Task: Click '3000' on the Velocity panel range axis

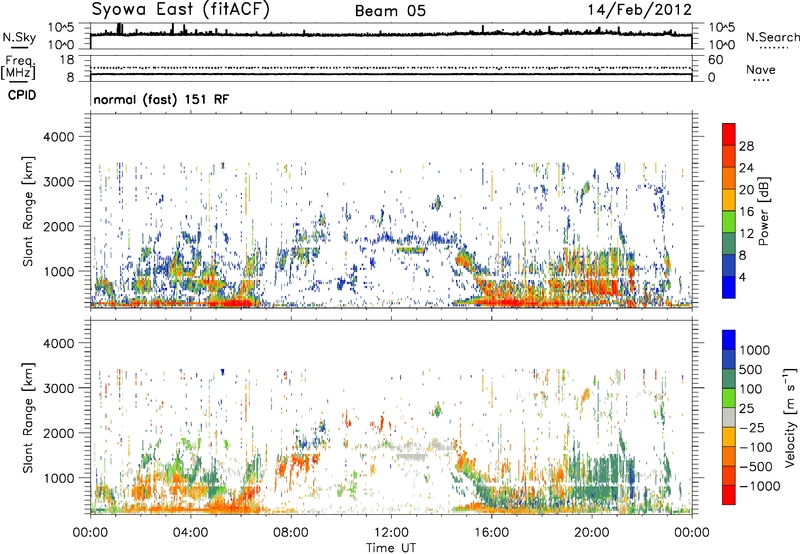Action: [59, 389]
